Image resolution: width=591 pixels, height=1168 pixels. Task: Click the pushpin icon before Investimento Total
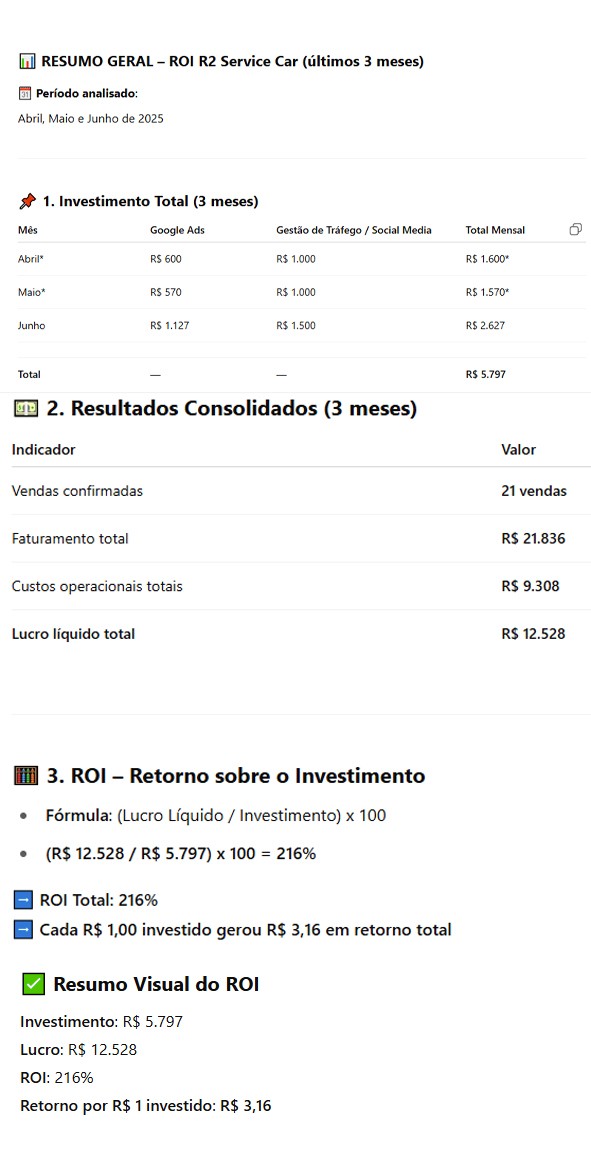coord(28,201)
